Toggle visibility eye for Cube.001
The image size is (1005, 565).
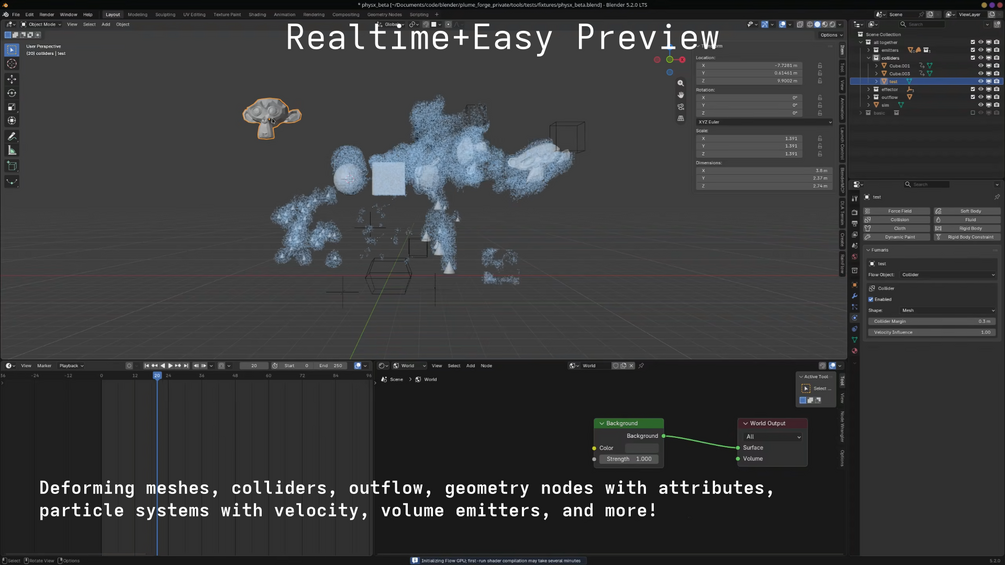pyautogui.click(x=981, y=65)
